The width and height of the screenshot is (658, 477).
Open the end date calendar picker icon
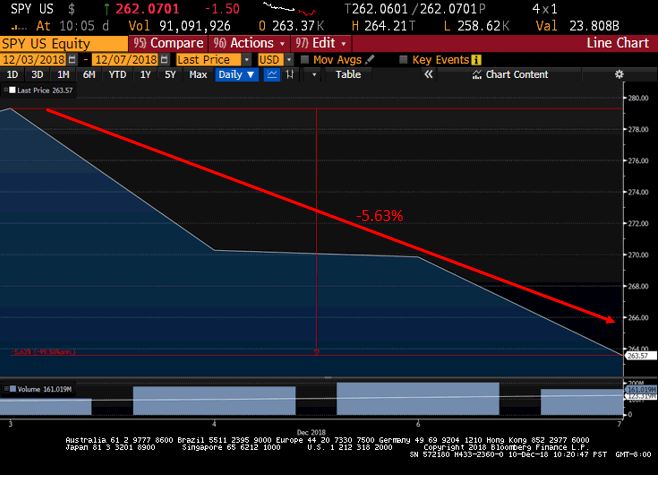coord(164,60)
